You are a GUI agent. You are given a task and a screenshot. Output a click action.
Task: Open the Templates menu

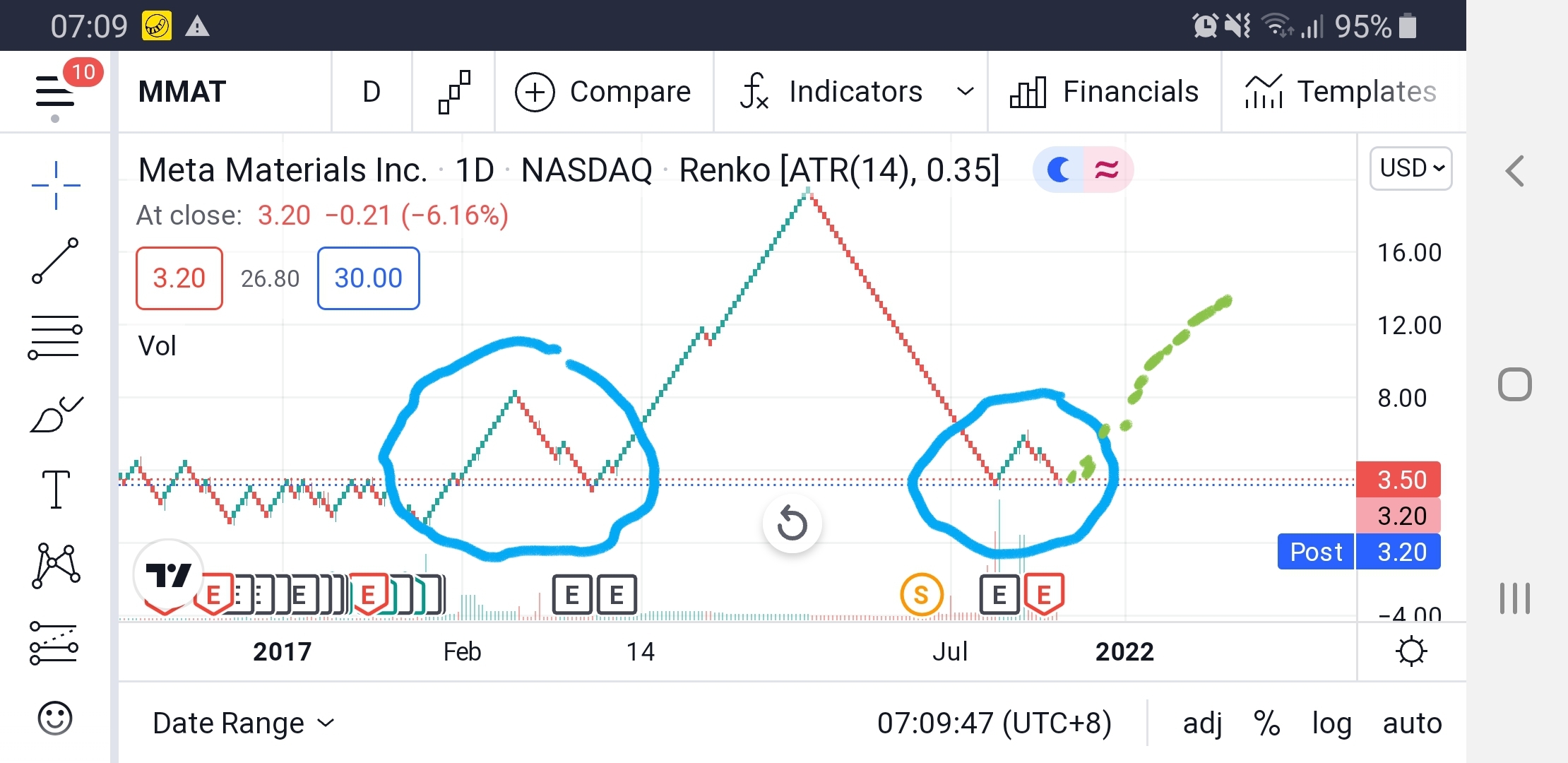(1340, 92)
